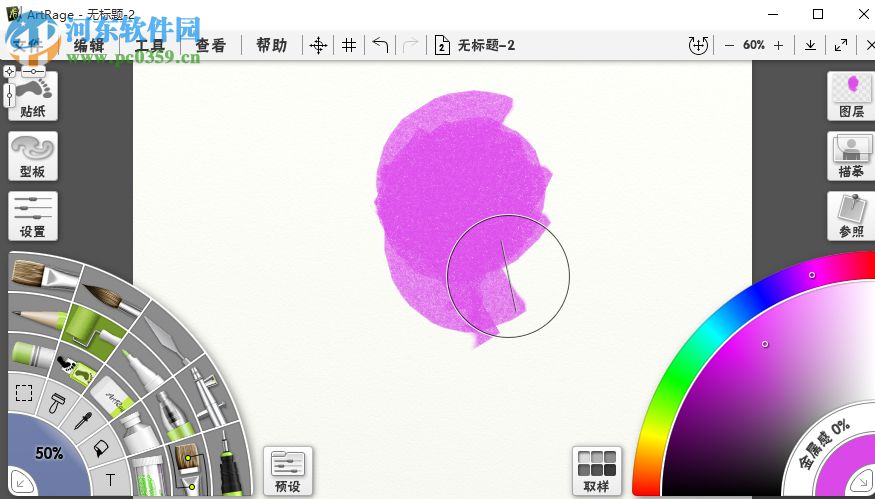Select the green Paint Roller tool
Screen dimensions: 875x499
tap(94, 331)
